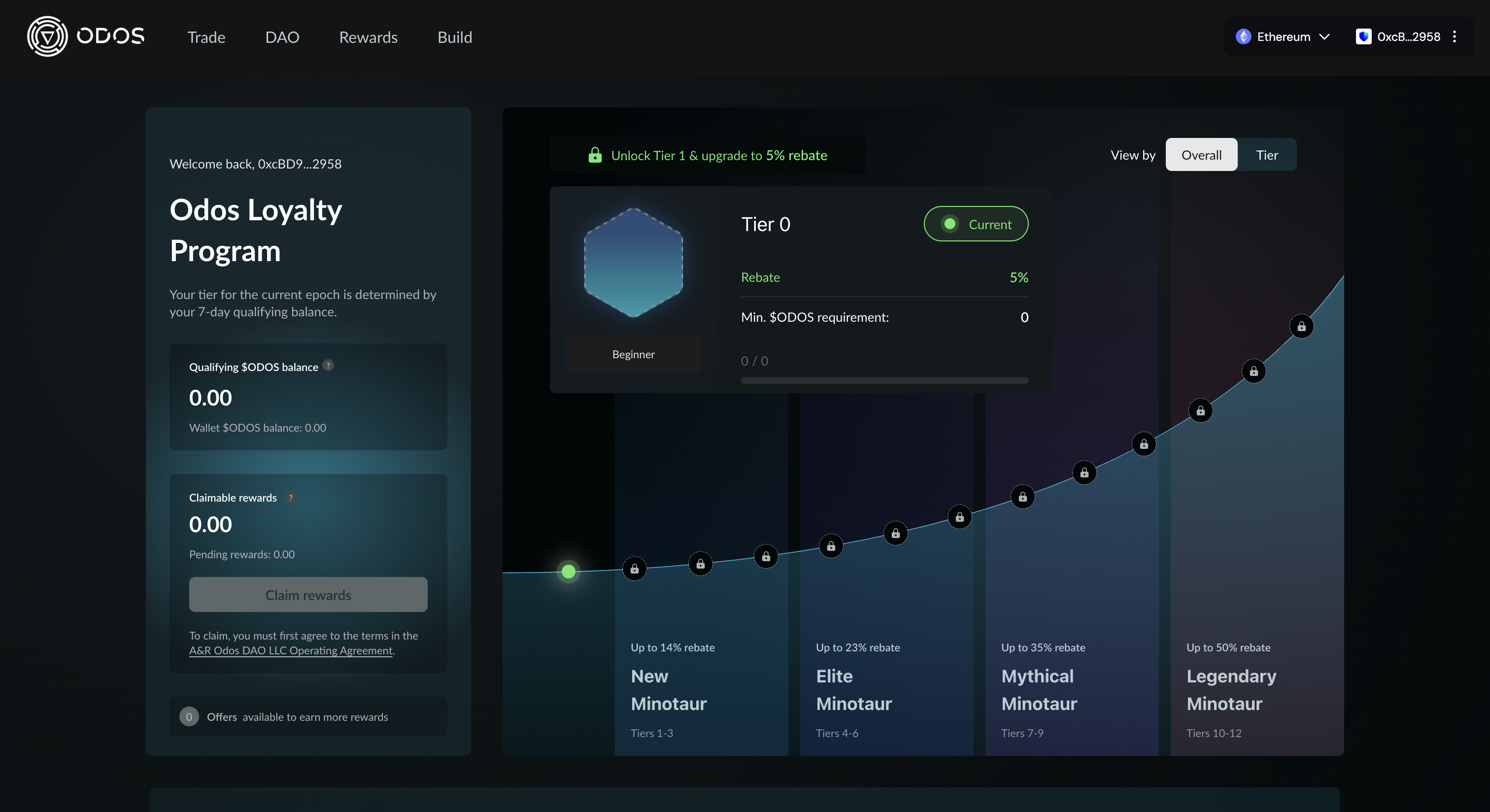
Task: Click the green current-tier dot on curve
Action: point(569,572)
